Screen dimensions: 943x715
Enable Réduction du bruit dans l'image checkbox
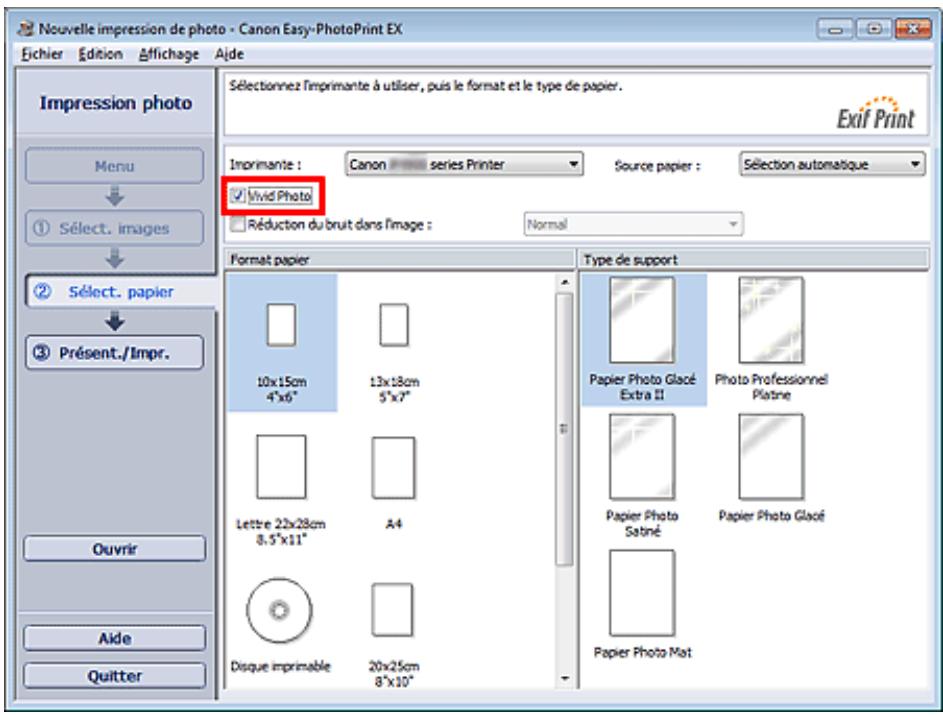click(x=238, y=224)
